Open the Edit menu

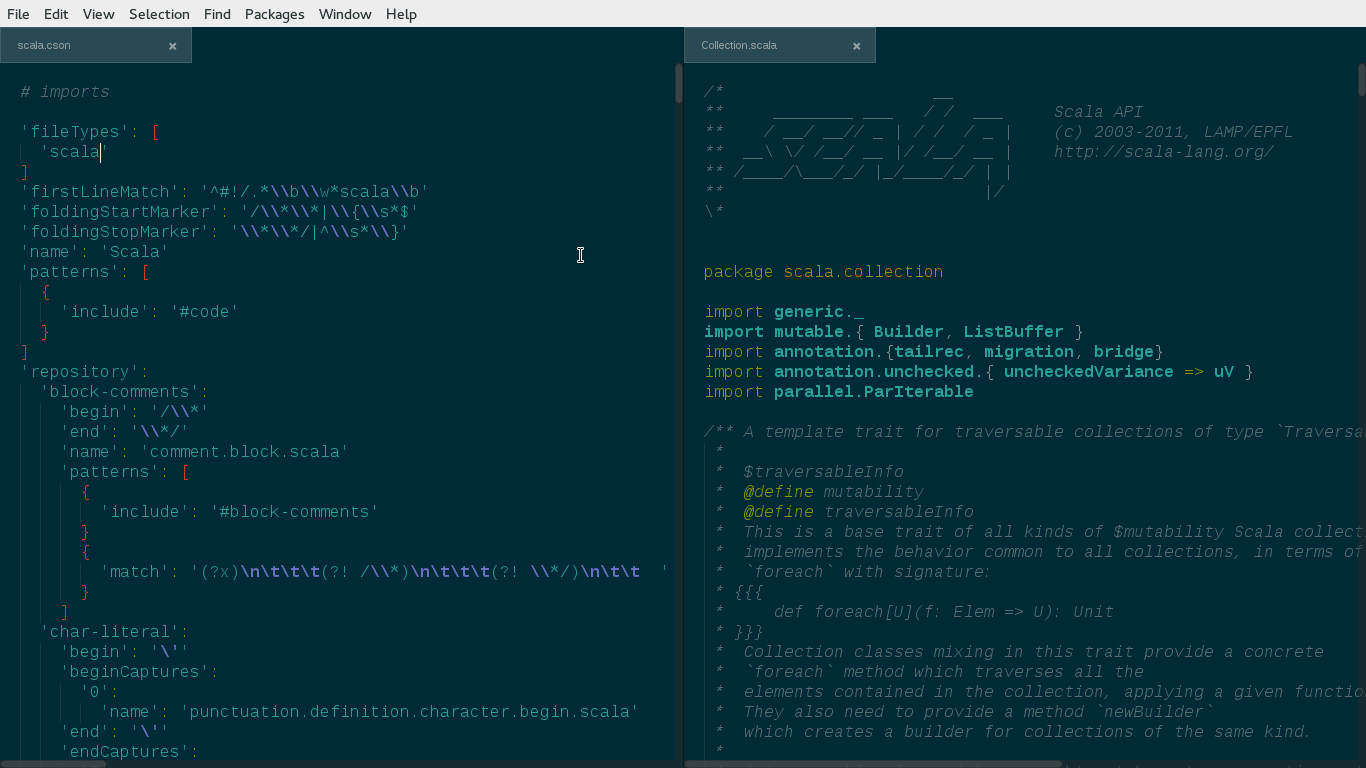pos(56,14)
